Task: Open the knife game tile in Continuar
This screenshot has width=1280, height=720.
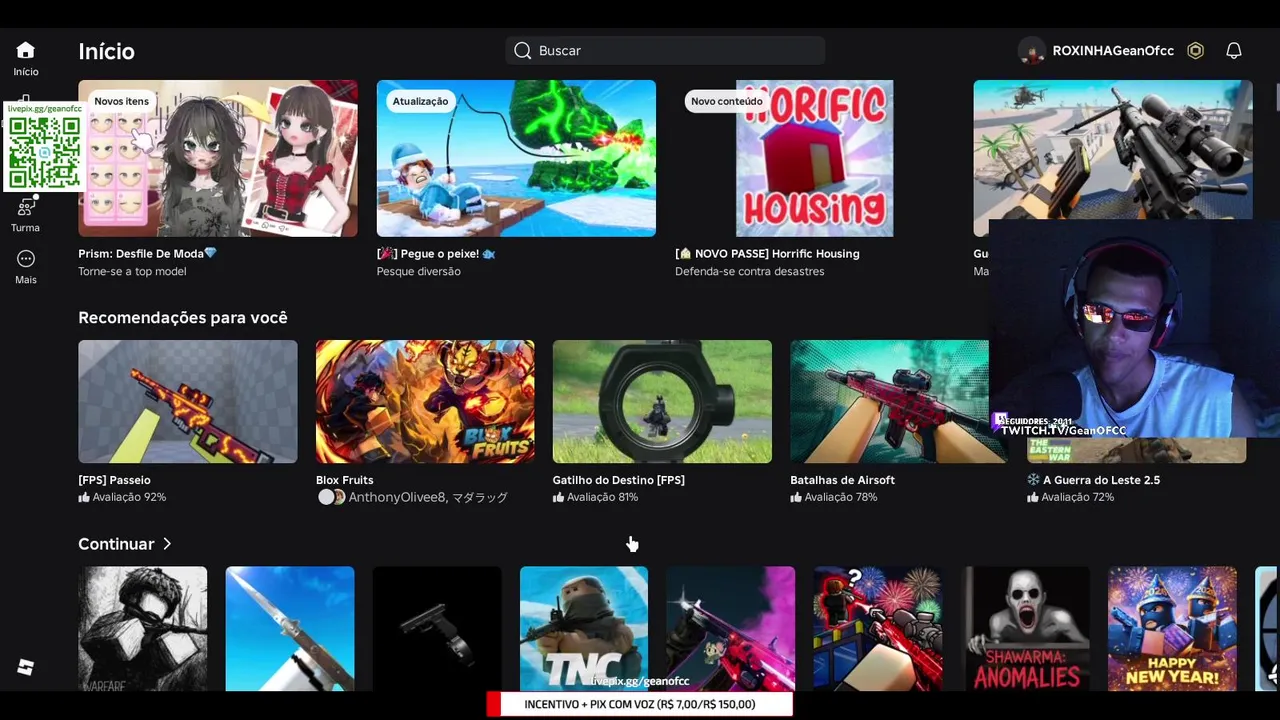Action: point(290,629)
